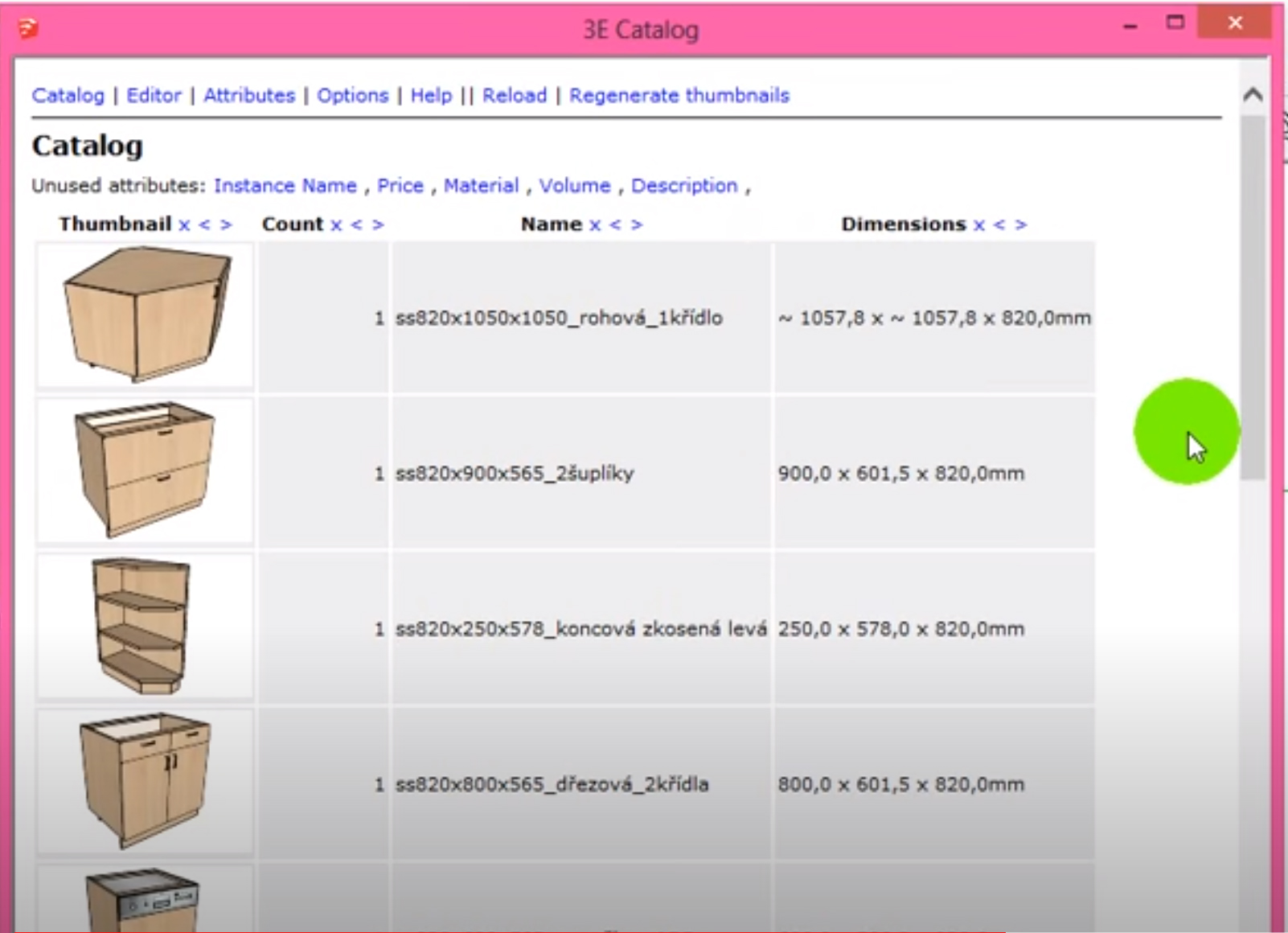1288x933 pixels.
Task: Switch to the Attributes page
Action: point(249,96)
